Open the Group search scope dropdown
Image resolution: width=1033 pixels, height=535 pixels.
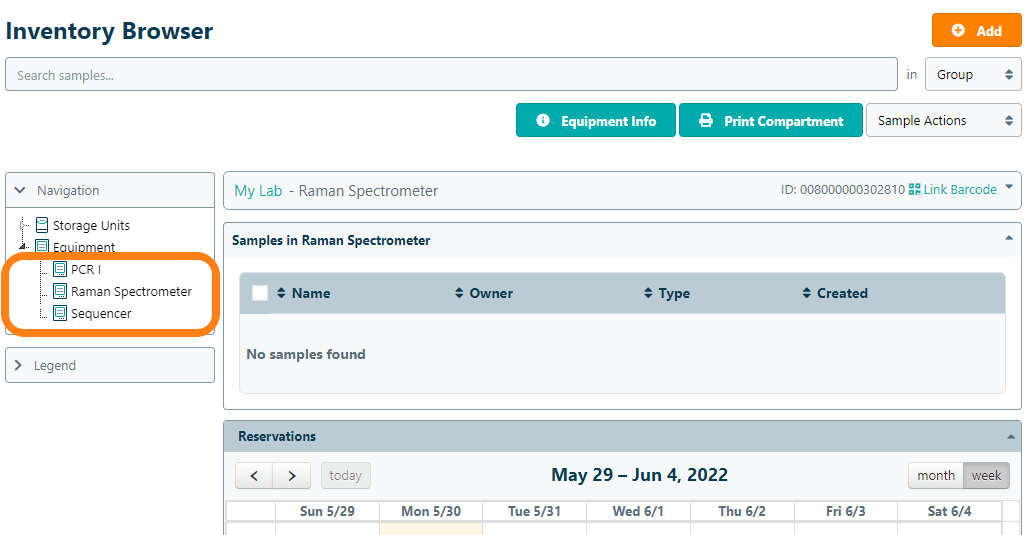(x=973, y=75)
